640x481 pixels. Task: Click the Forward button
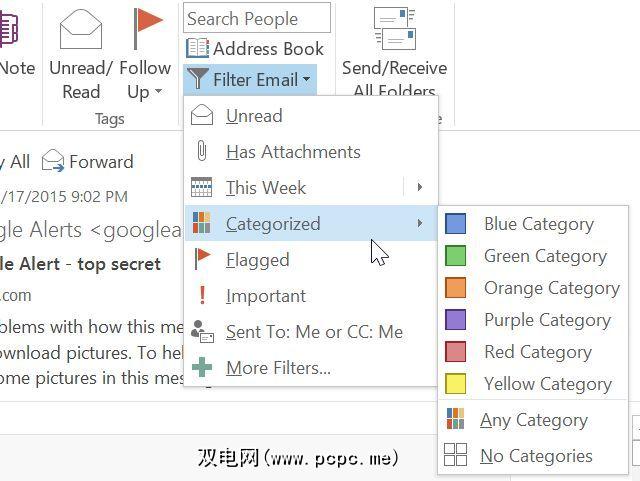88,161
